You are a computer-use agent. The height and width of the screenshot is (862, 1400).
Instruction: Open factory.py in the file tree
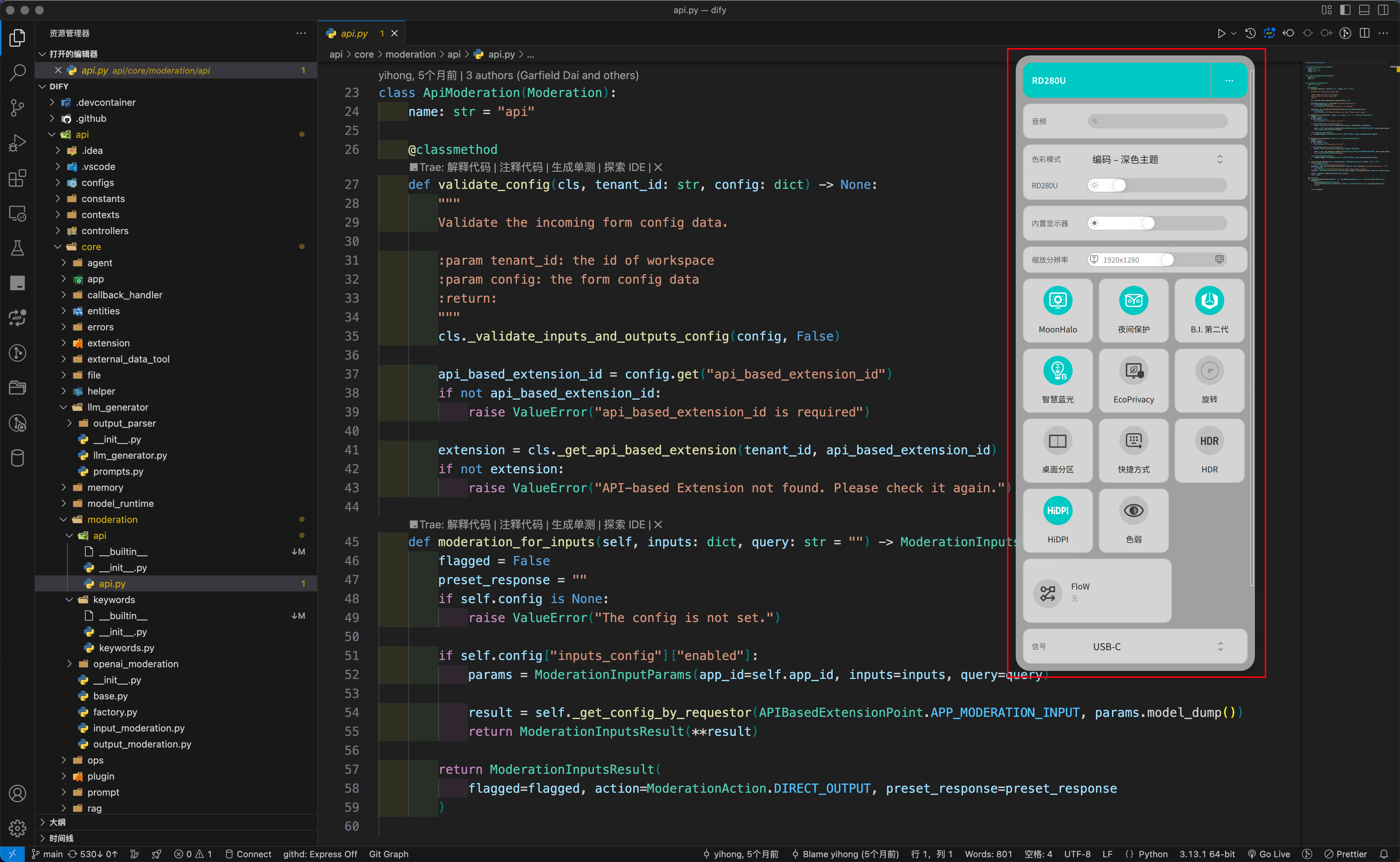pos(115,712)
